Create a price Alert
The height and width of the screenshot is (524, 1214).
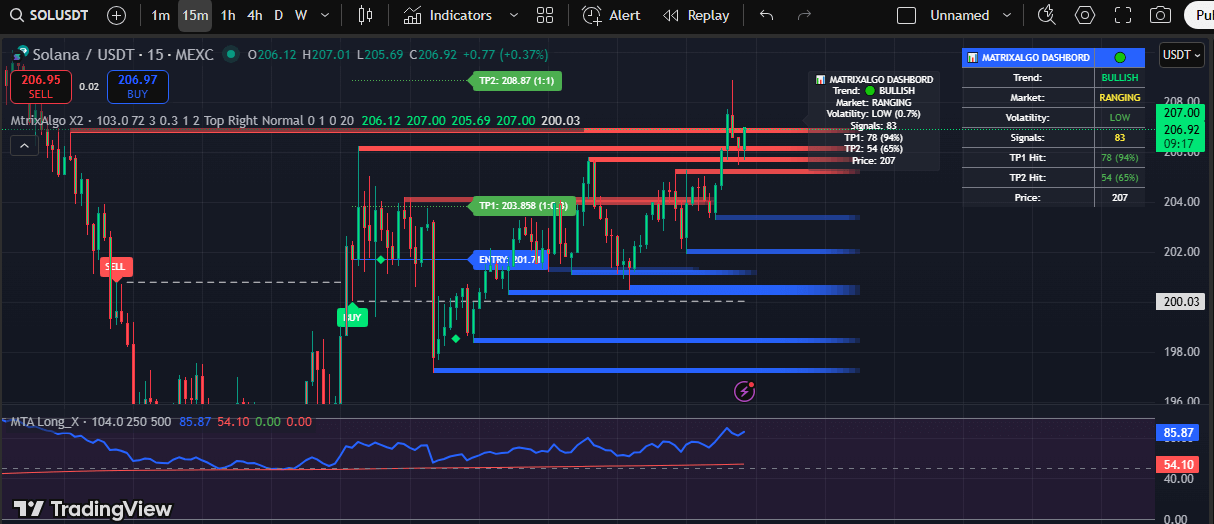(x=612, y=15)
